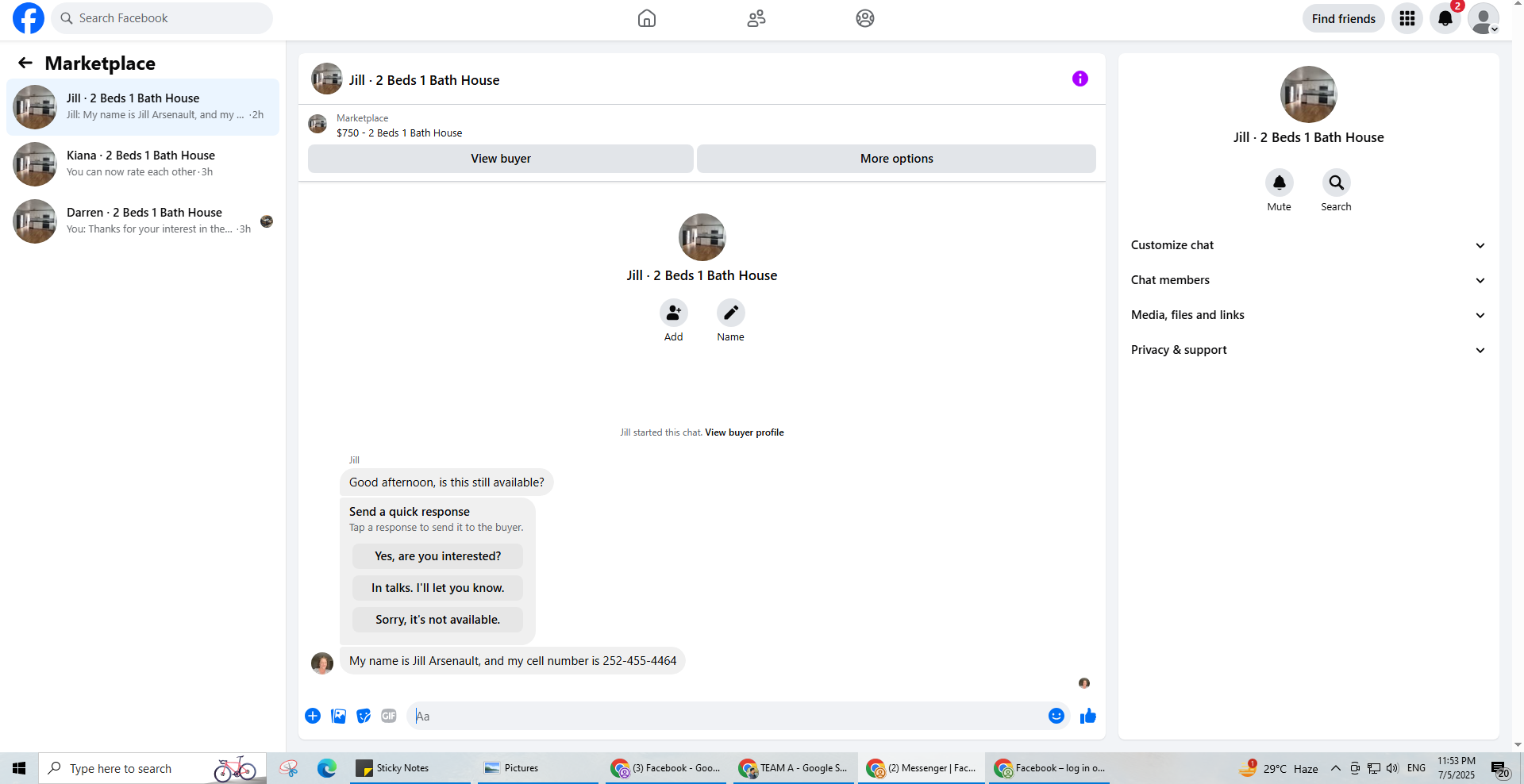The height and width of the screenshot is (784, 1524).
Task: Select Kiana conversation in Marketplace list
Action: coord(143,164)
